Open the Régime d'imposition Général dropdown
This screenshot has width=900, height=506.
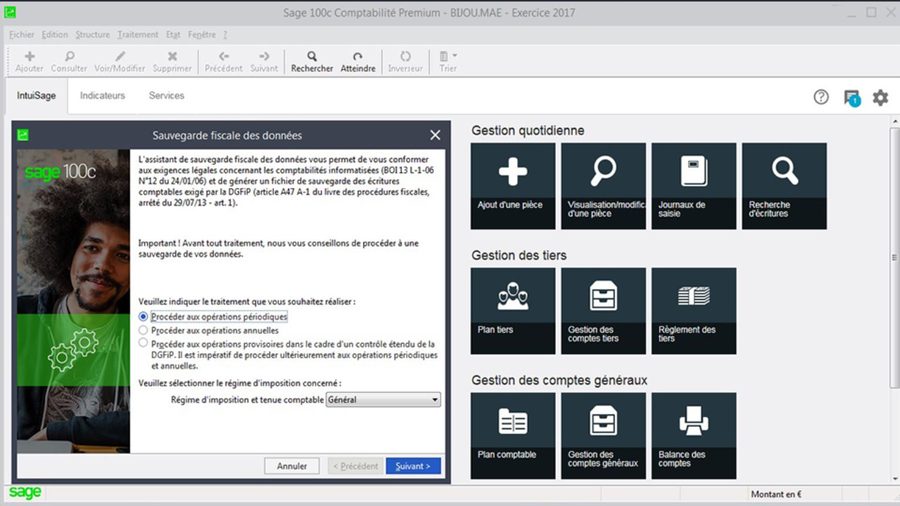(383, 399)
